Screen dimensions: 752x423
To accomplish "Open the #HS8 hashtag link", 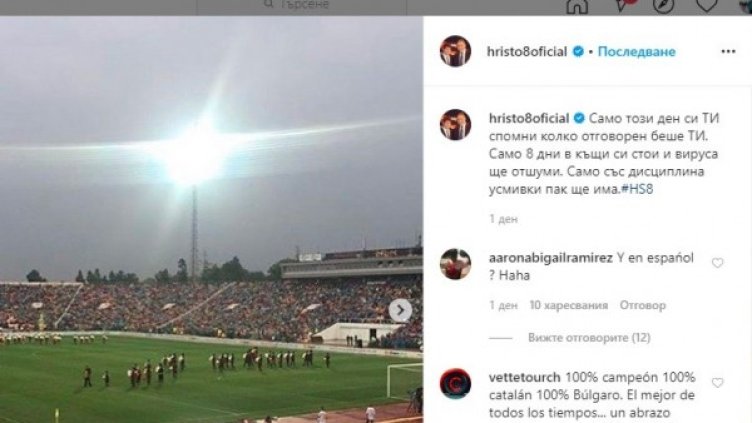I will 637,189.
